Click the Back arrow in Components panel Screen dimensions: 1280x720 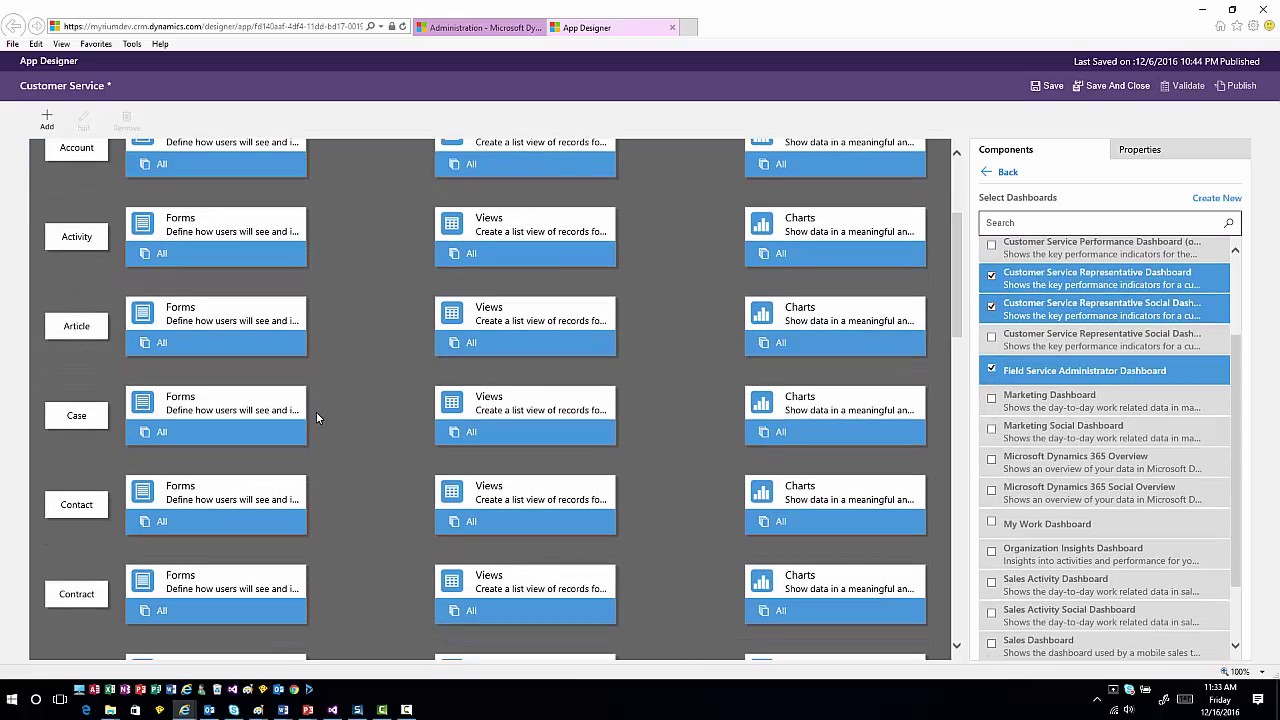(x=986, y=172)
